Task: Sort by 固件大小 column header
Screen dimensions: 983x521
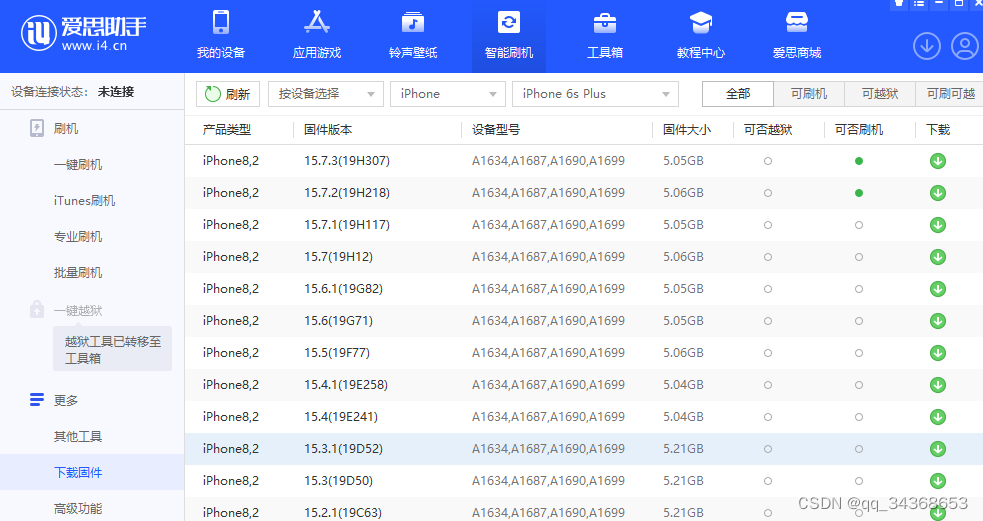Action: pos(687,130)
